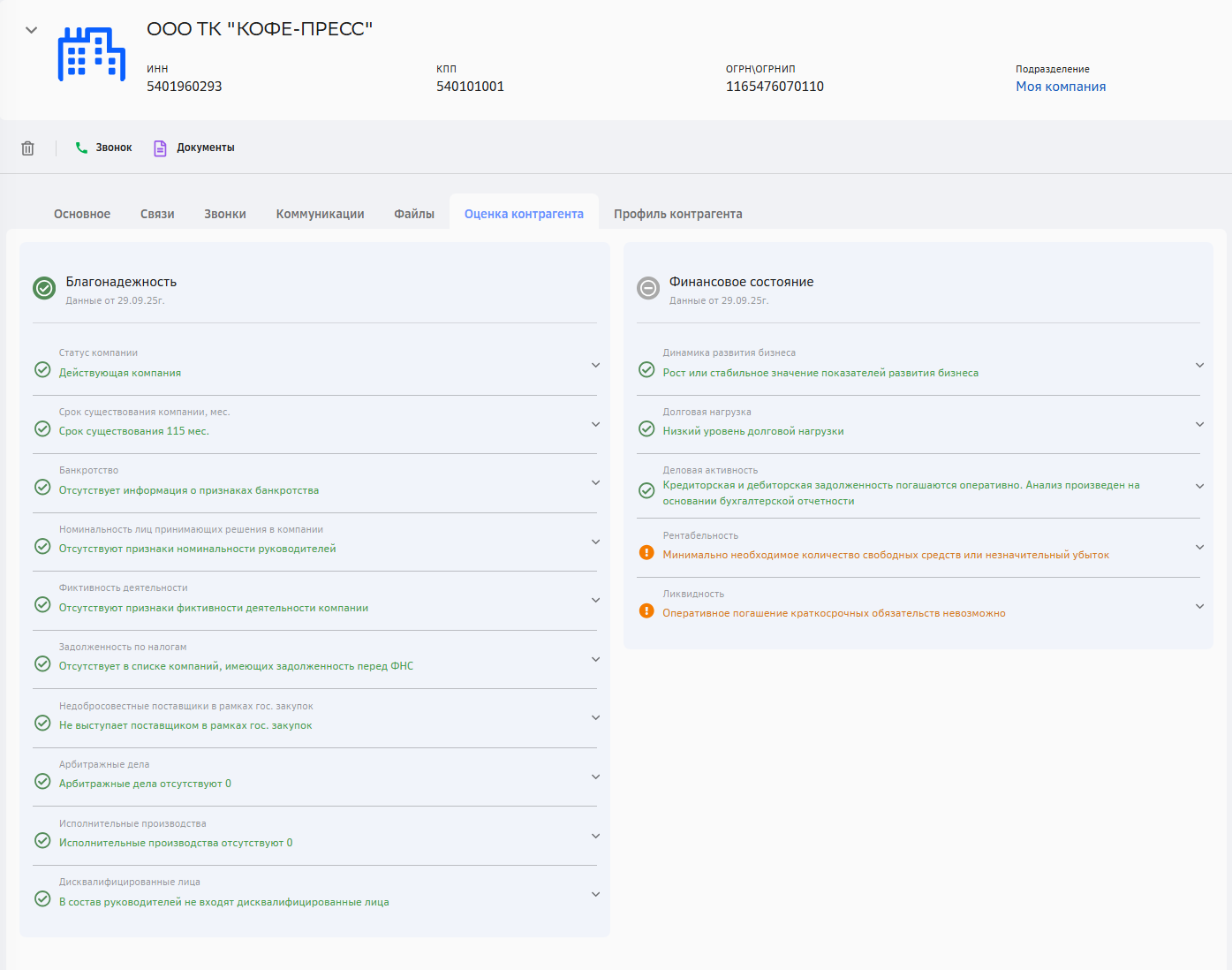Go to the Коммуникации tab
1232x970 pixels.
point(321,214)
